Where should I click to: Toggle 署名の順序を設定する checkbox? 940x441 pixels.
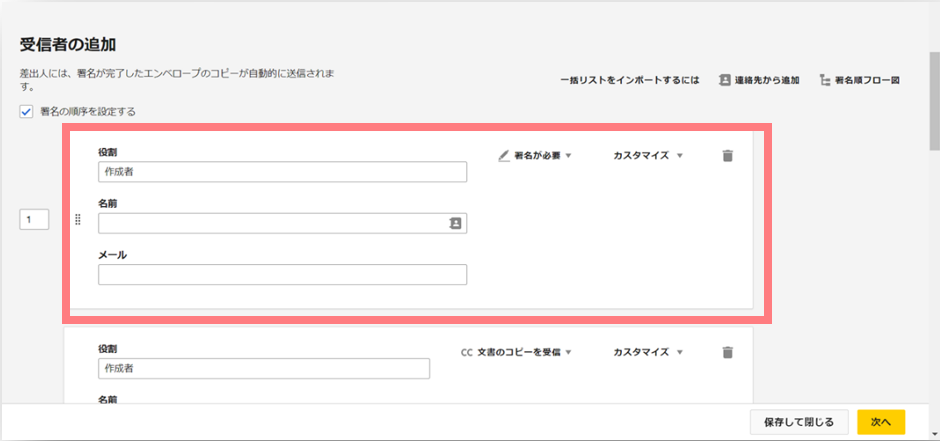pos(26,111)
